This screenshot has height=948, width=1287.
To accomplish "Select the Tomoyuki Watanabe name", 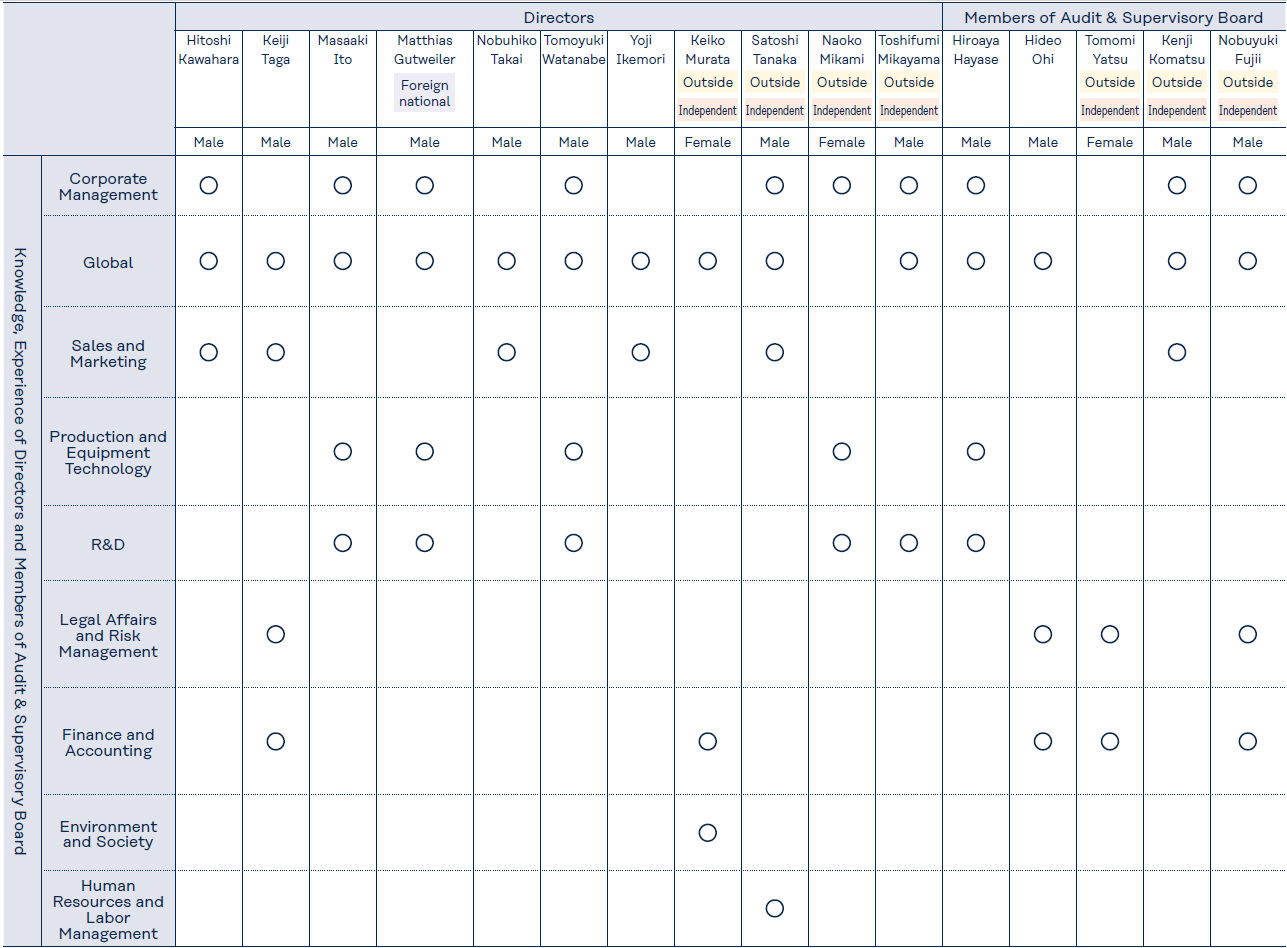I will click(x=574, y=50).
